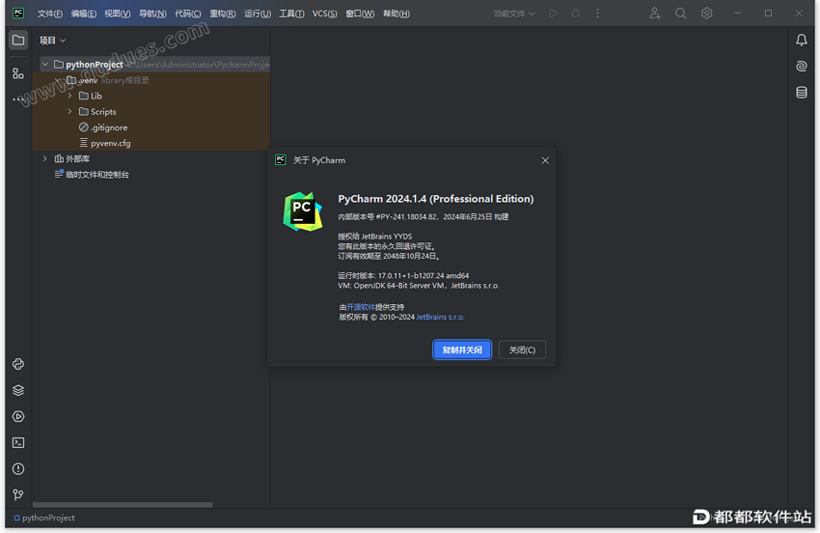Open the More Actions vertical dots menu
The height and width of the screenshot is (533, 820).
click(597, 13)
